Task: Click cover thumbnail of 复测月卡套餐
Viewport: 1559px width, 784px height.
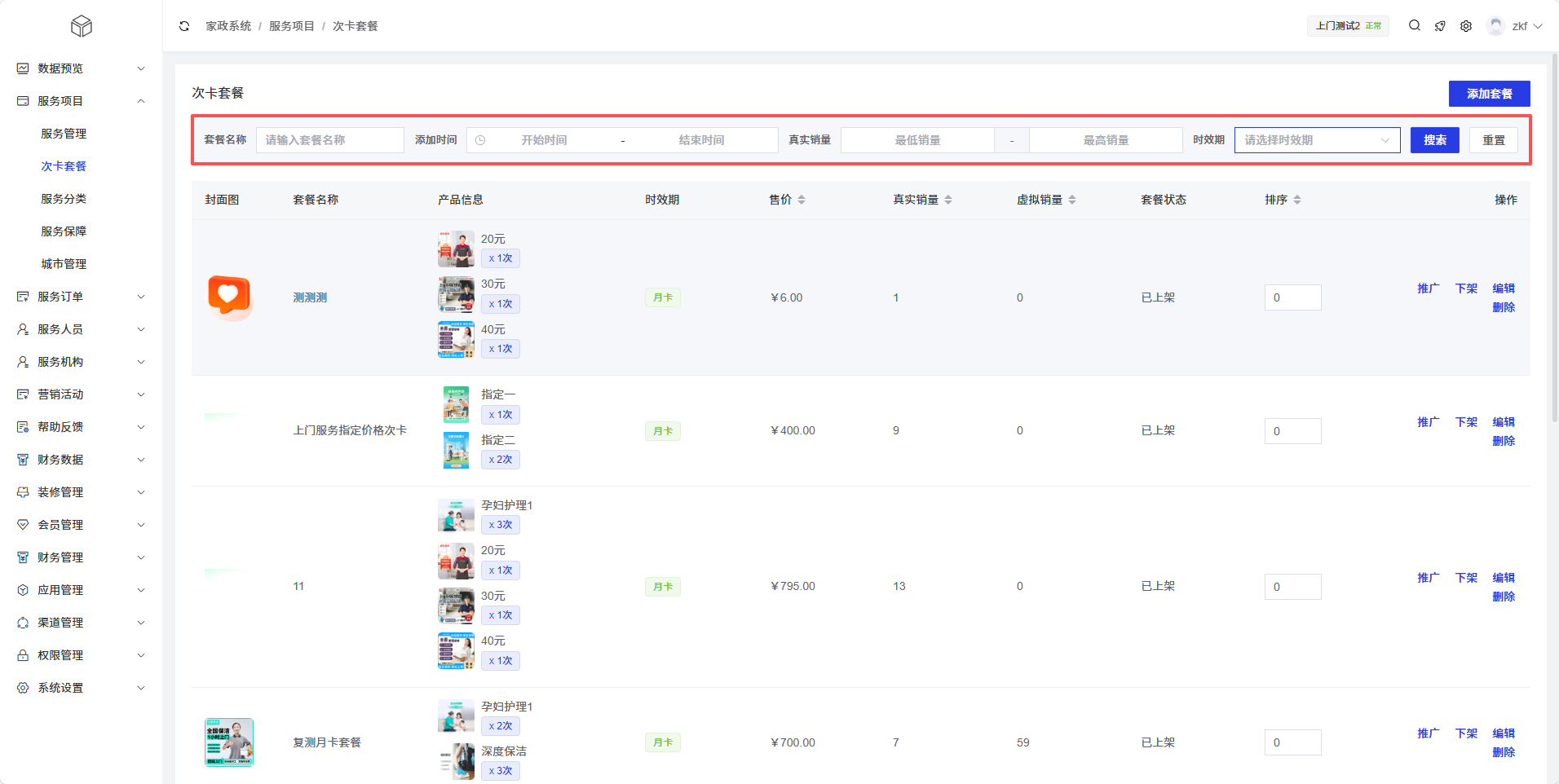Action: 229,742
